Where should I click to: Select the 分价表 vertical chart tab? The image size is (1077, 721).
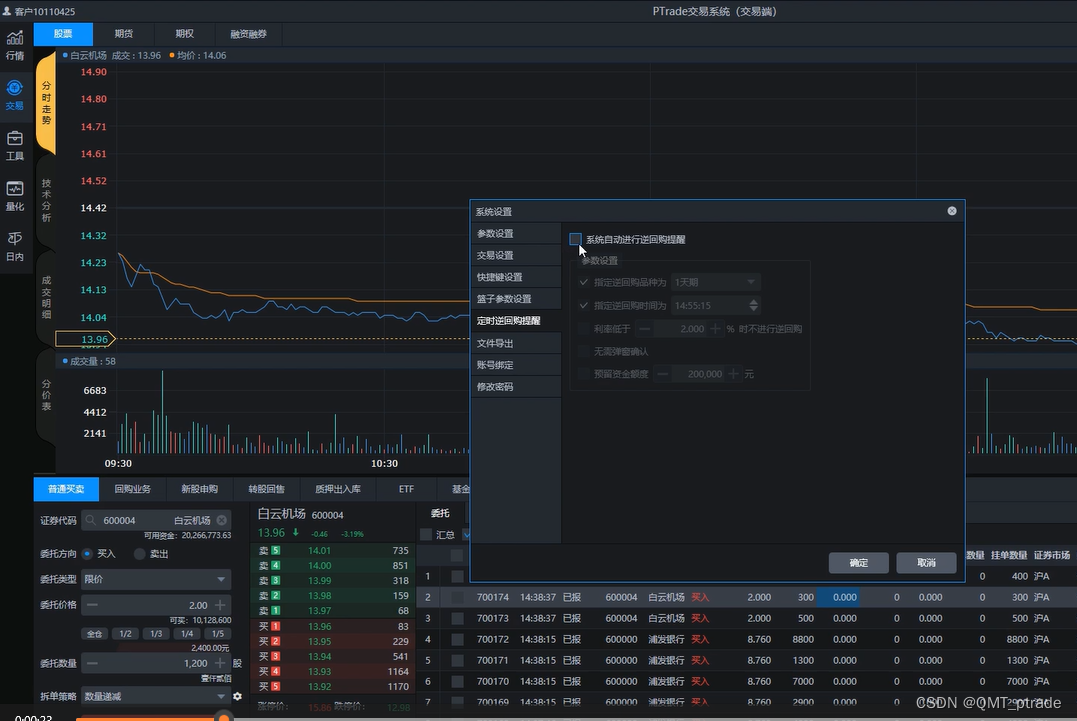pos(46,395)
